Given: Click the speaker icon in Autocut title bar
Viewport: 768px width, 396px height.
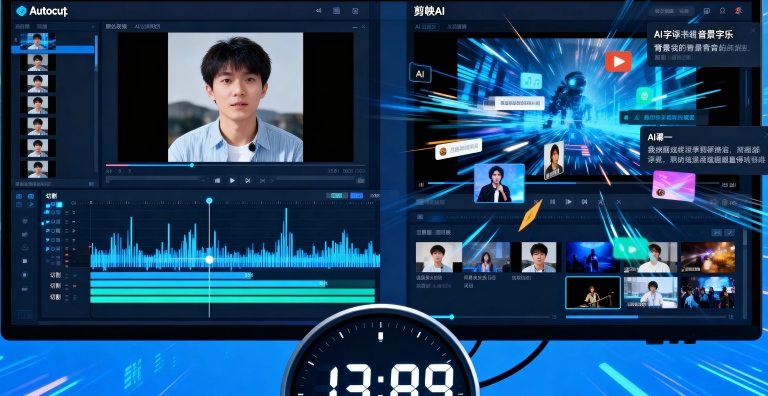Looking at the screenshot, I should (x=318, y=11).
